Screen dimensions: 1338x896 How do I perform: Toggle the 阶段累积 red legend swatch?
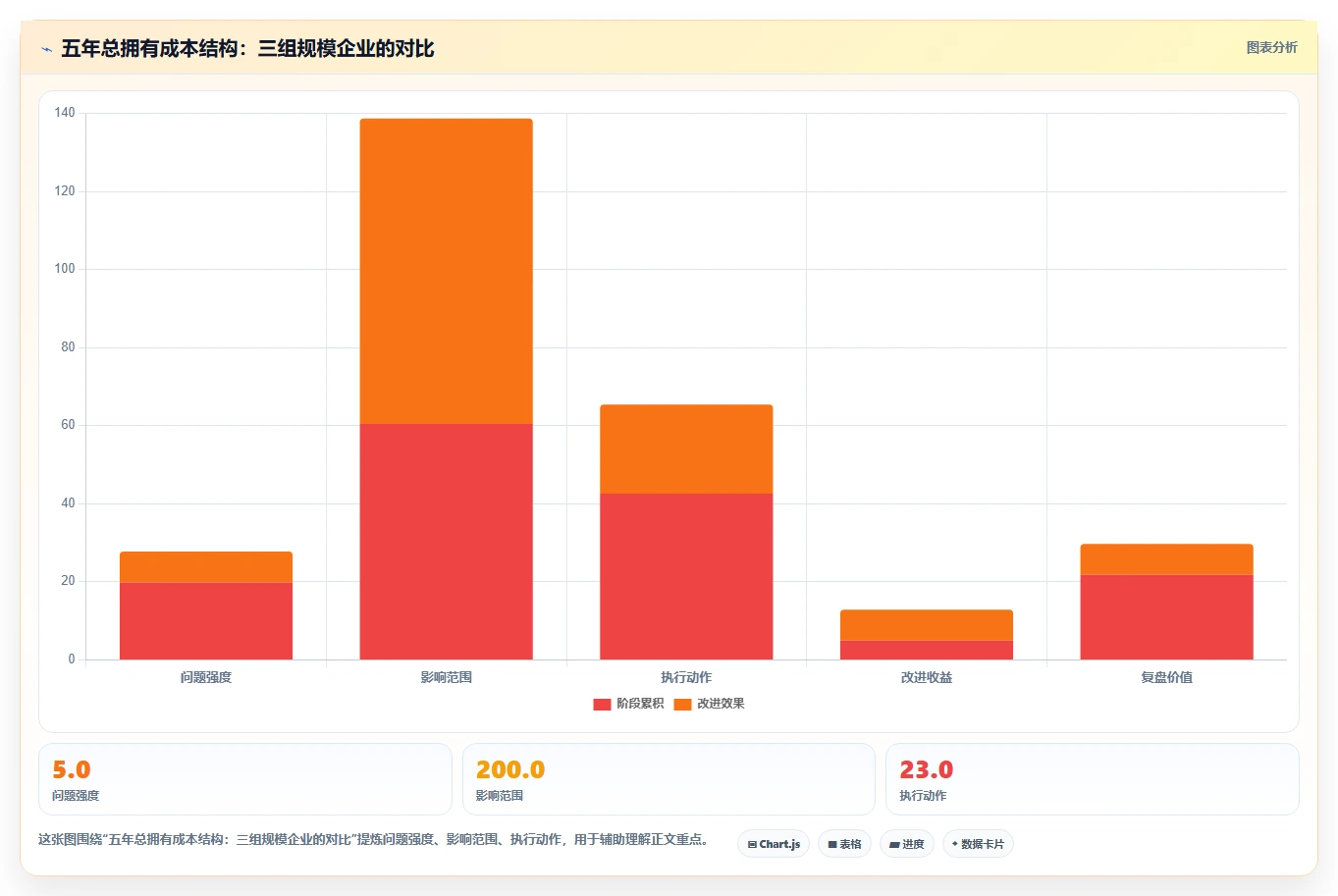pyautogui.click(x=602, y=704)
